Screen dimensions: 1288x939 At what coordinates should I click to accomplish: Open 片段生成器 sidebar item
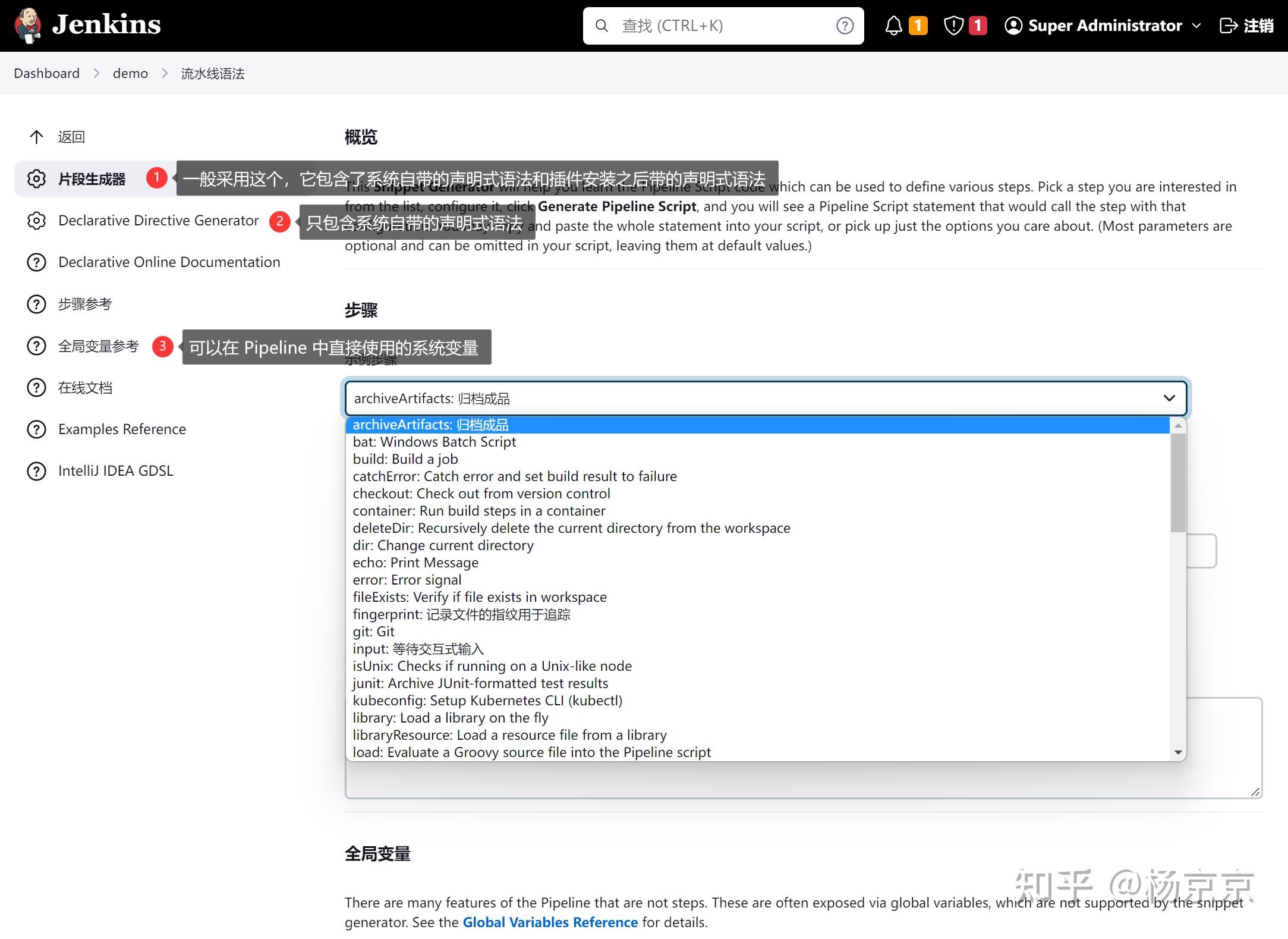tap(92, 179)
